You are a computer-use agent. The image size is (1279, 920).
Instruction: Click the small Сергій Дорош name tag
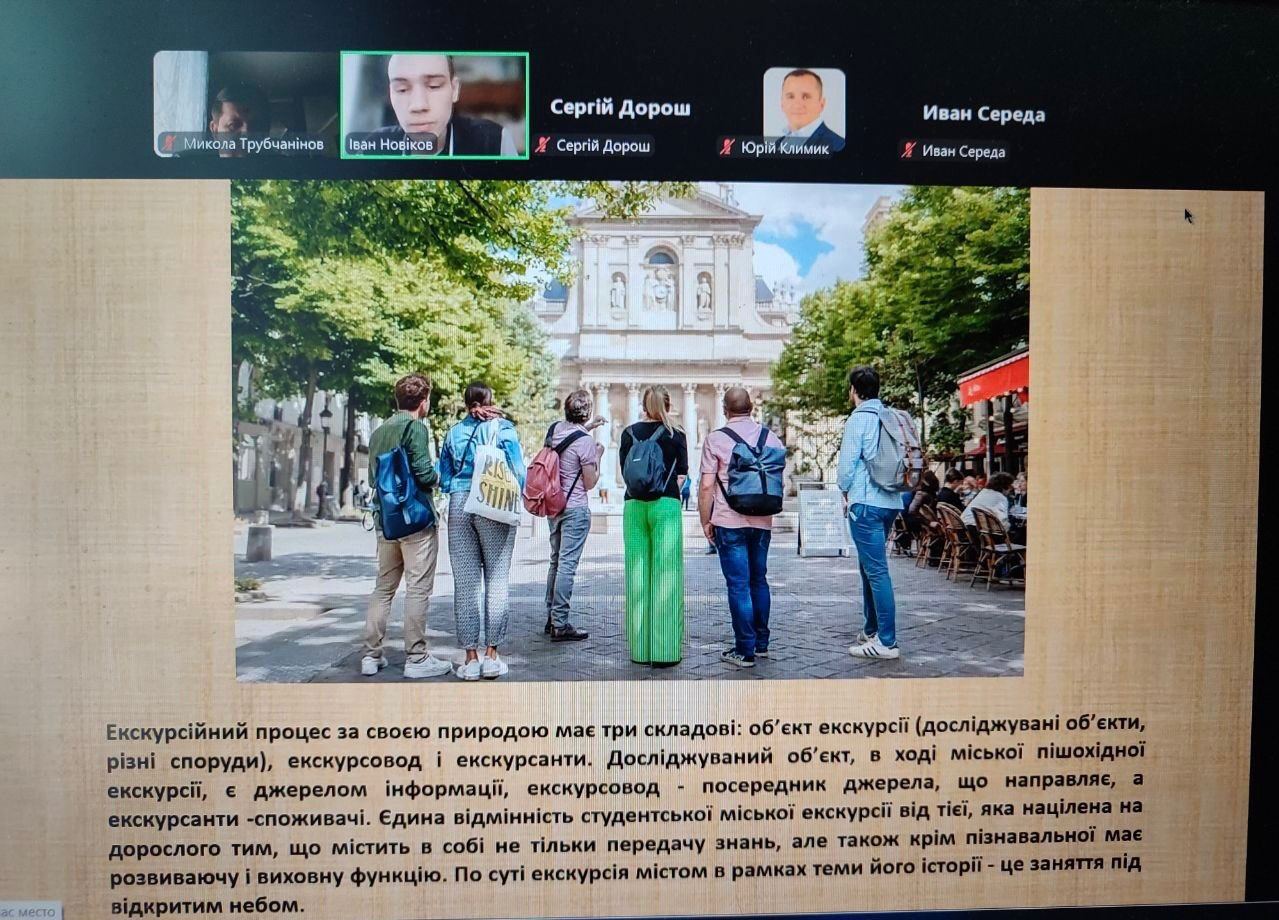tap(603, 146)
